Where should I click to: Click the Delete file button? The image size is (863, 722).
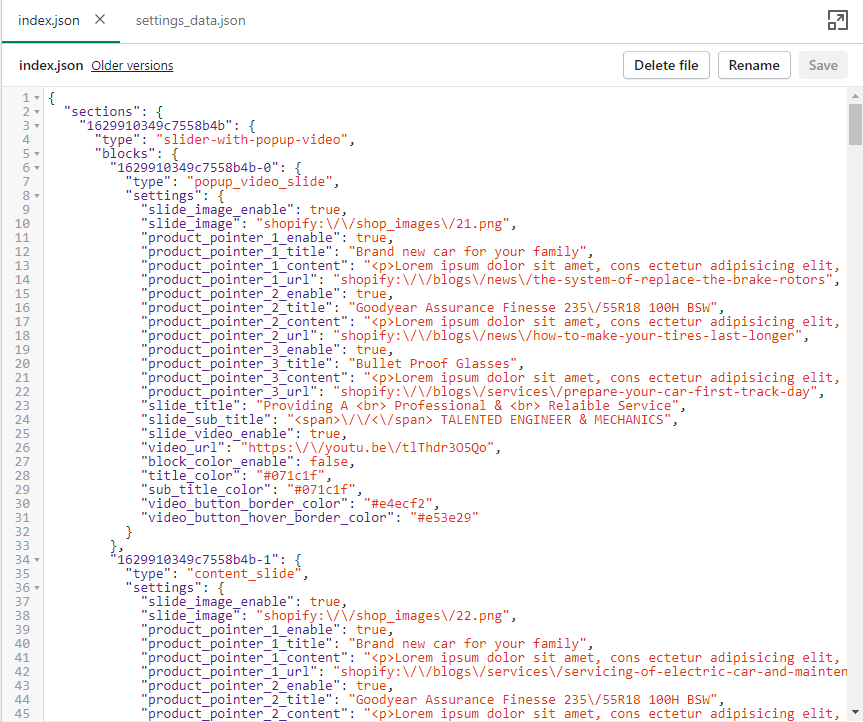(666, 65)
